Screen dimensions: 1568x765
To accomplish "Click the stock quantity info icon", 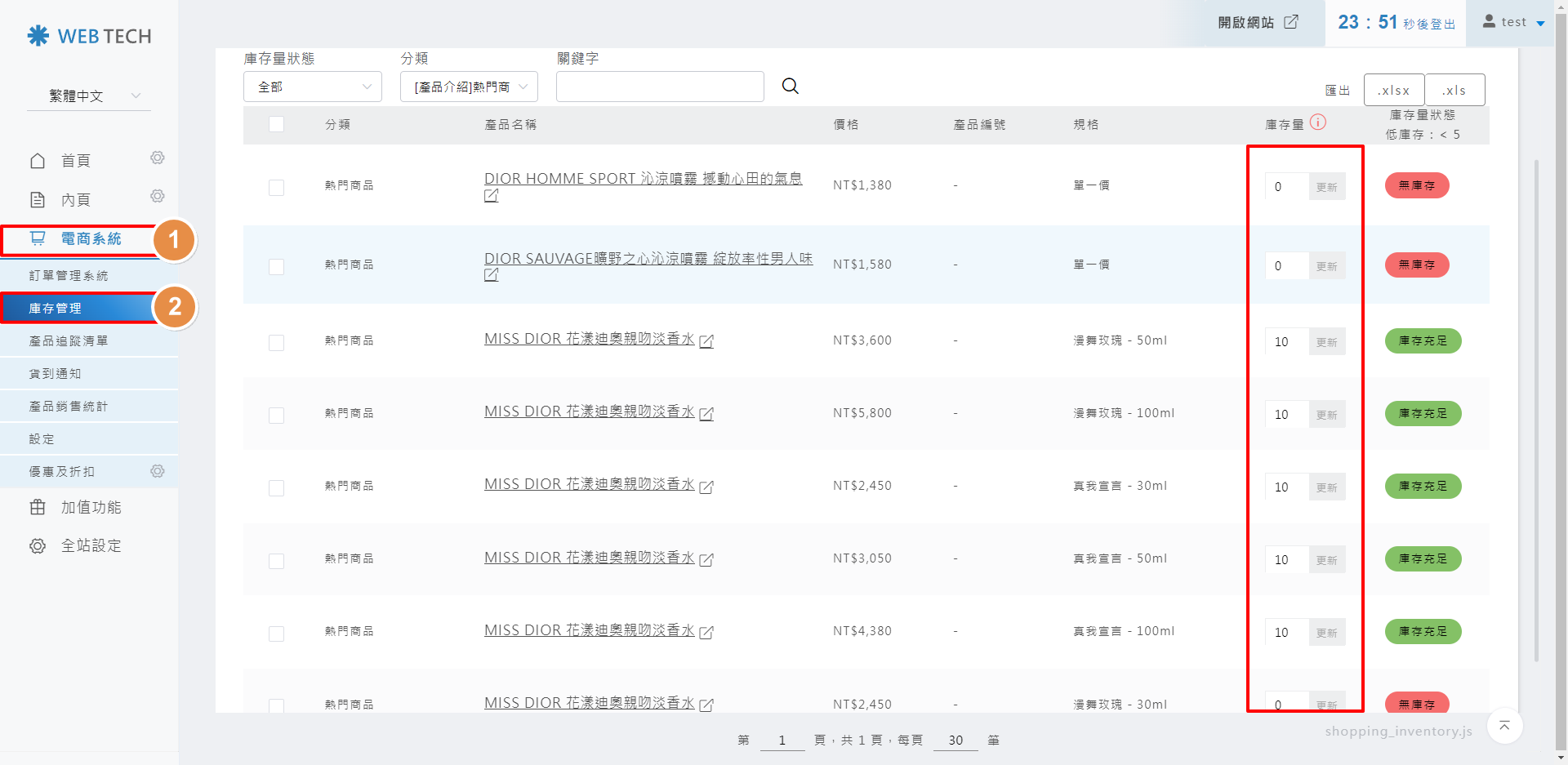I will tap(1318, 122).
